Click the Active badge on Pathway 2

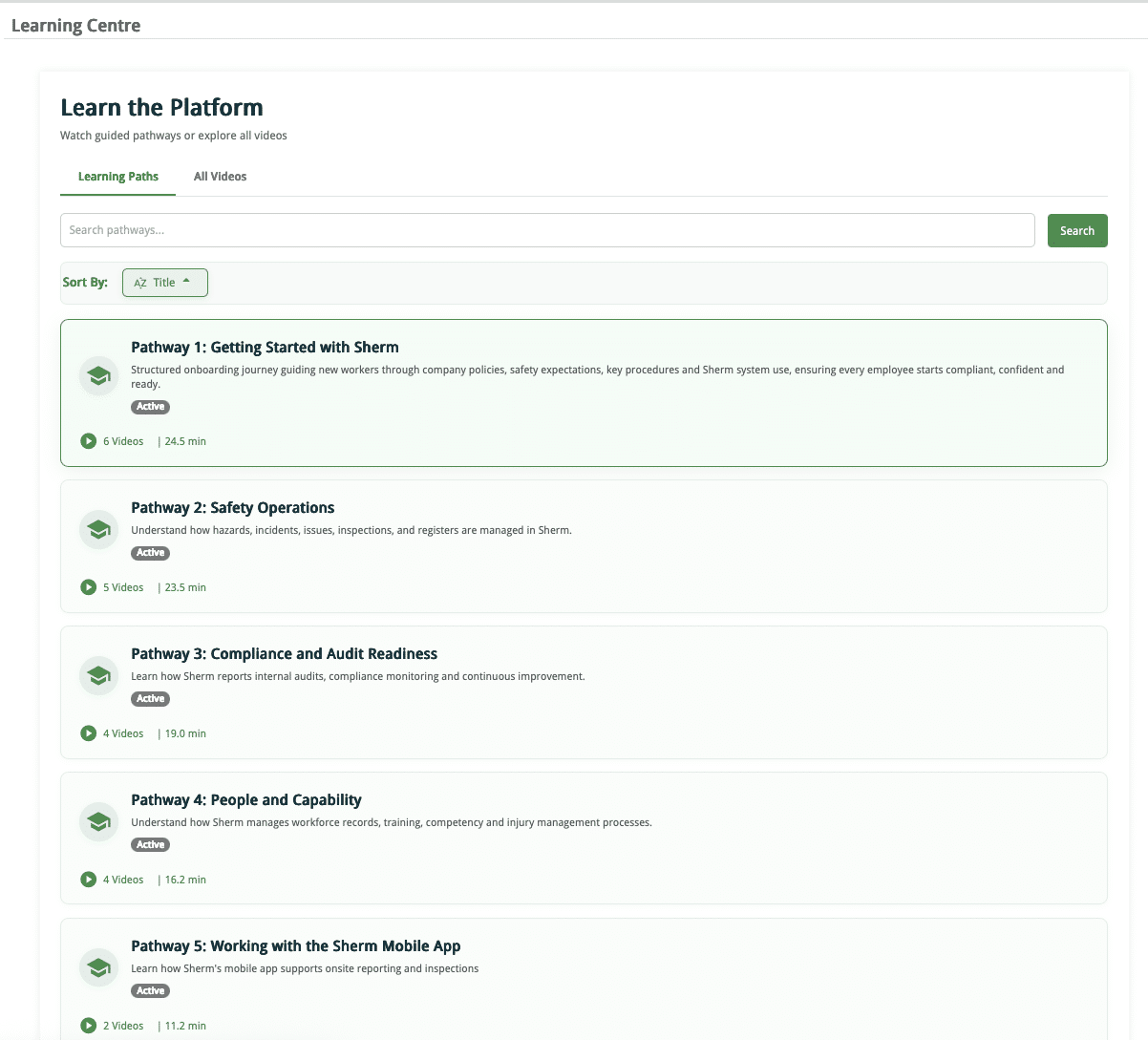tap(150, 553)
